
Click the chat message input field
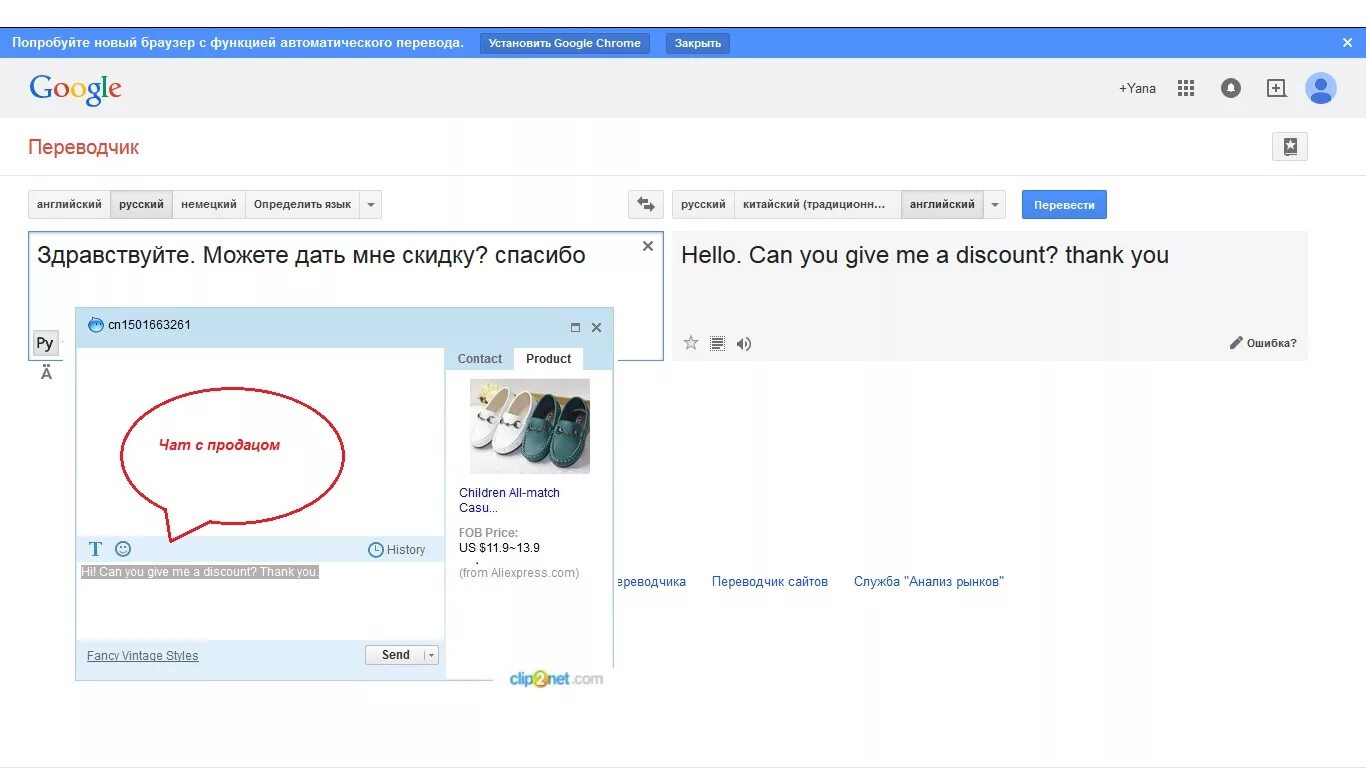tap(261, 601)
